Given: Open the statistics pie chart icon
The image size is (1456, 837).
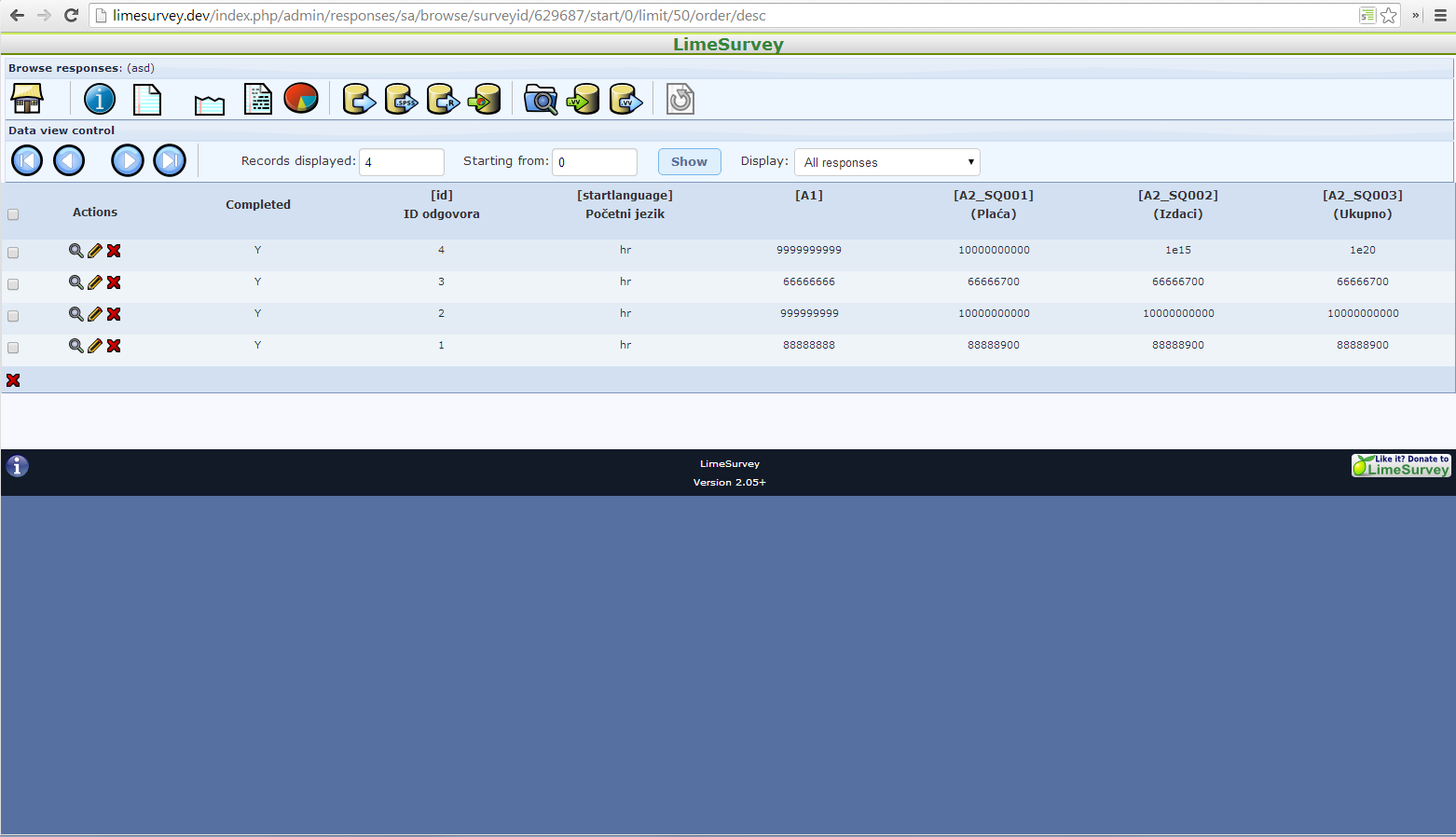Looking at the screenshot, I should 301,98.
